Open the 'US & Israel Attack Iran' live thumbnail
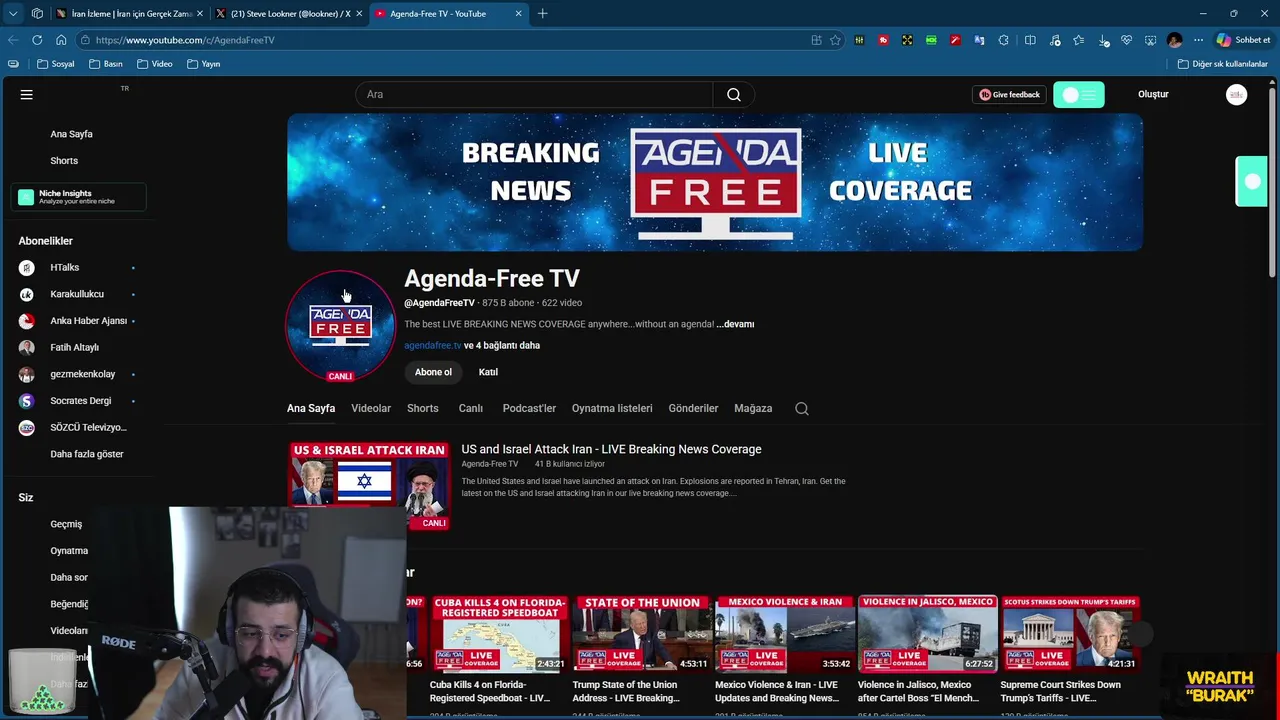 pos(369,486)
